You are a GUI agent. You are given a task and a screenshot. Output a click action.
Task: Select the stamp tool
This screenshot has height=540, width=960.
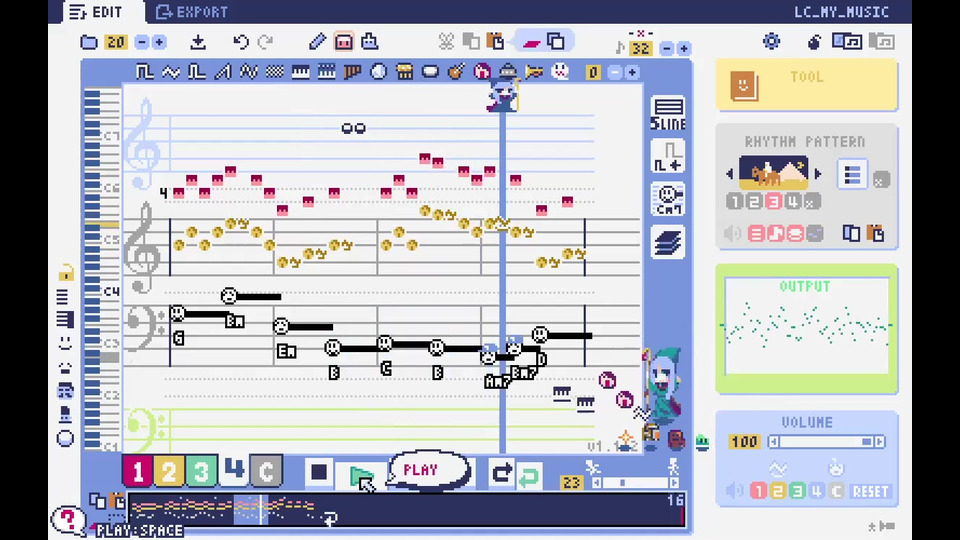click(x=370, y=42)
